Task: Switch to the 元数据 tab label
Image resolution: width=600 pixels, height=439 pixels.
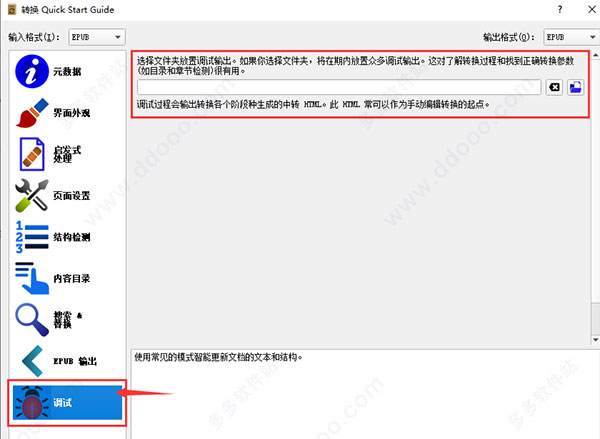Action: coord(67,72)
